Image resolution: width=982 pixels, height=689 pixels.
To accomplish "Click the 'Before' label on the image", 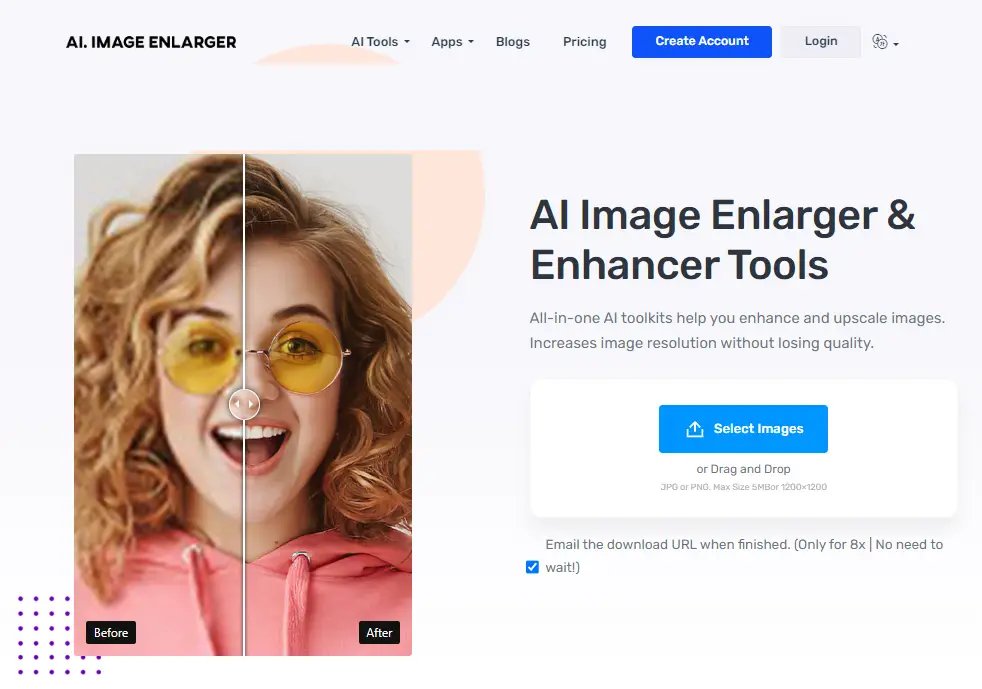I will pyautogui.click(x=111, y=632).
